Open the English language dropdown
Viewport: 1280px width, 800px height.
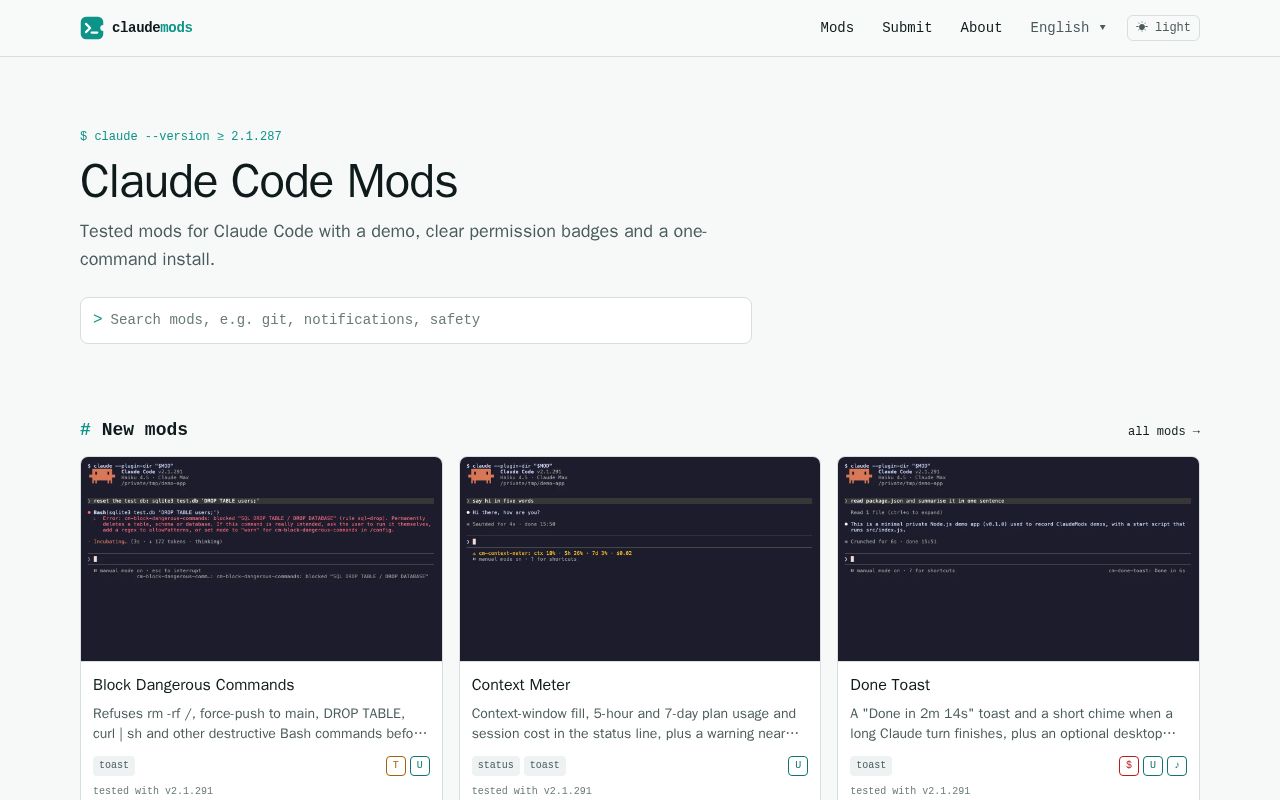1068,28
